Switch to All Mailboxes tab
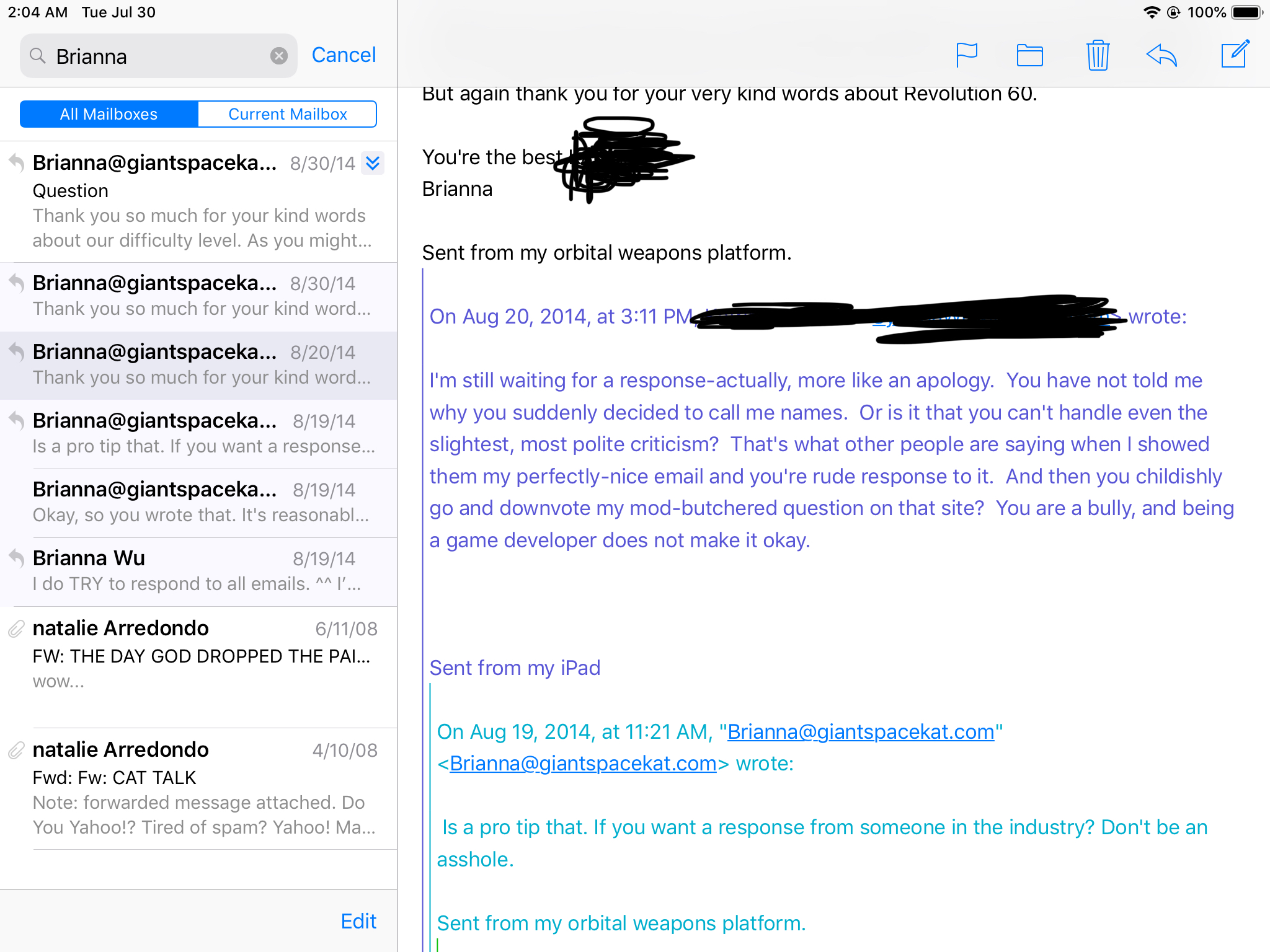 109,114
